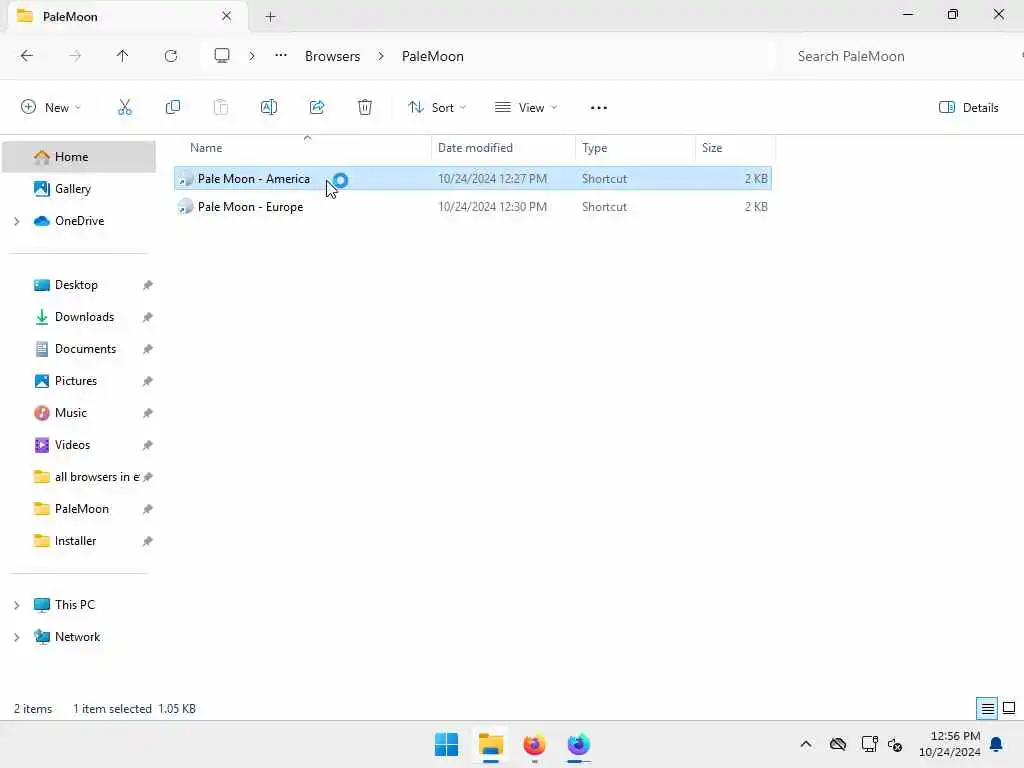This screenshot has width=1024, height=768.
Task: Sort by the Name column header
Action: [206, 148]
